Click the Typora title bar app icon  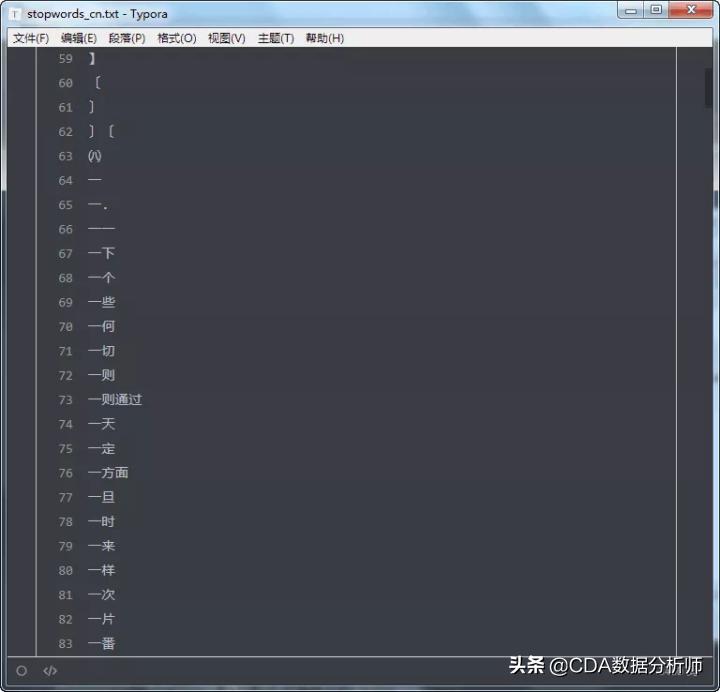coord(15,14)
